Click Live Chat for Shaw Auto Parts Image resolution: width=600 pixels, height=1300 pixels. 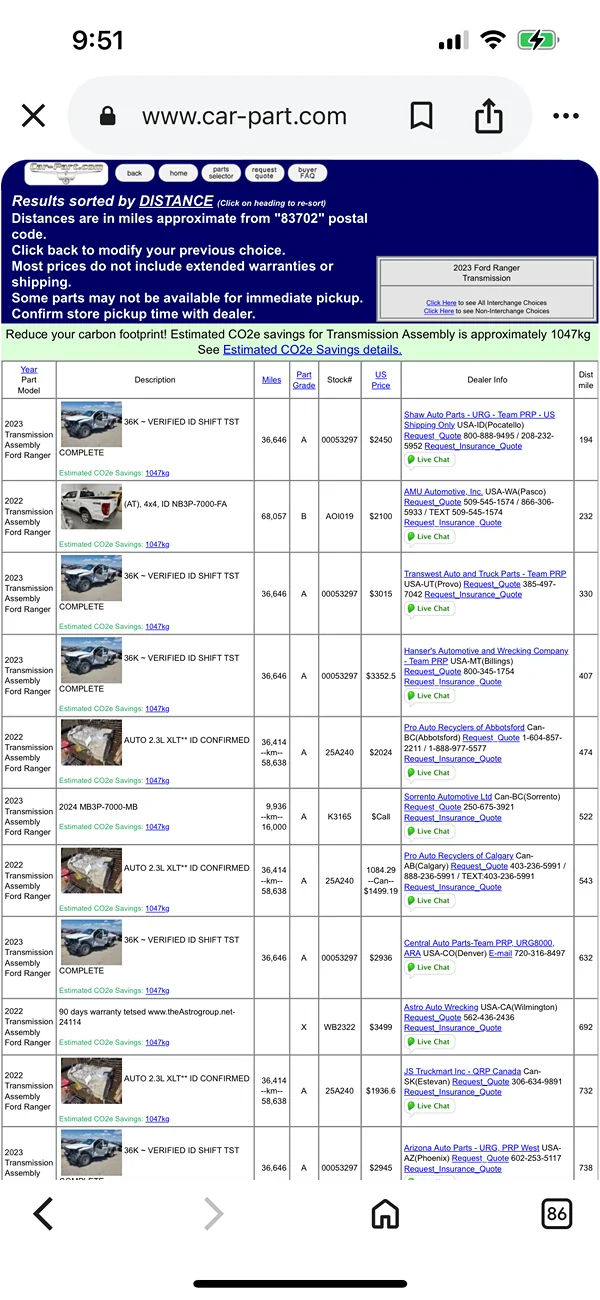(429, 460)
